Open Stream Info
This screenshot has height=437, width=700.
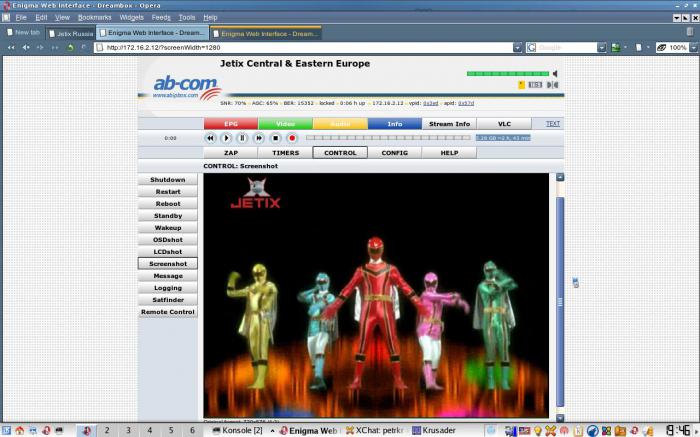(450, 124)
